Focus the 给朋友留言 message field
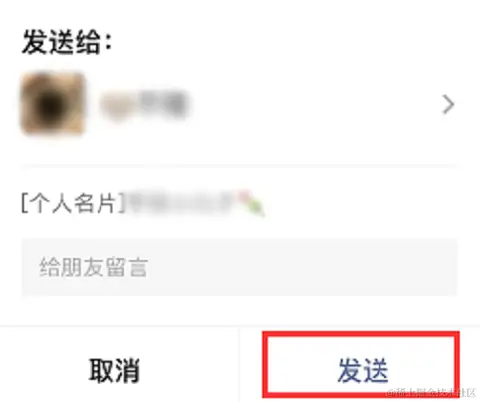 [x=239, y=267]
